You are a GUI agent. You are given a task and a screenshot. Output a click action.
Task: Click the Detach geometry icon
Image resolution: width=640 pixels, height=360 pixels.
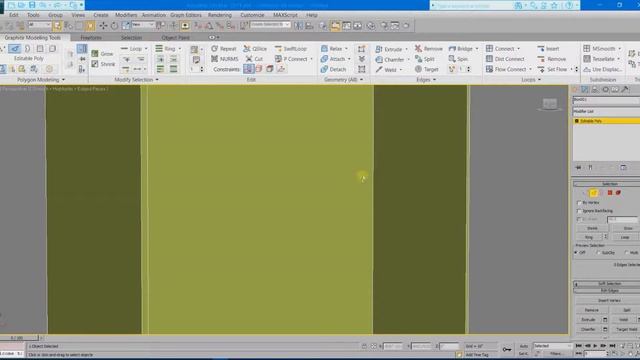[x=324, y=69]
